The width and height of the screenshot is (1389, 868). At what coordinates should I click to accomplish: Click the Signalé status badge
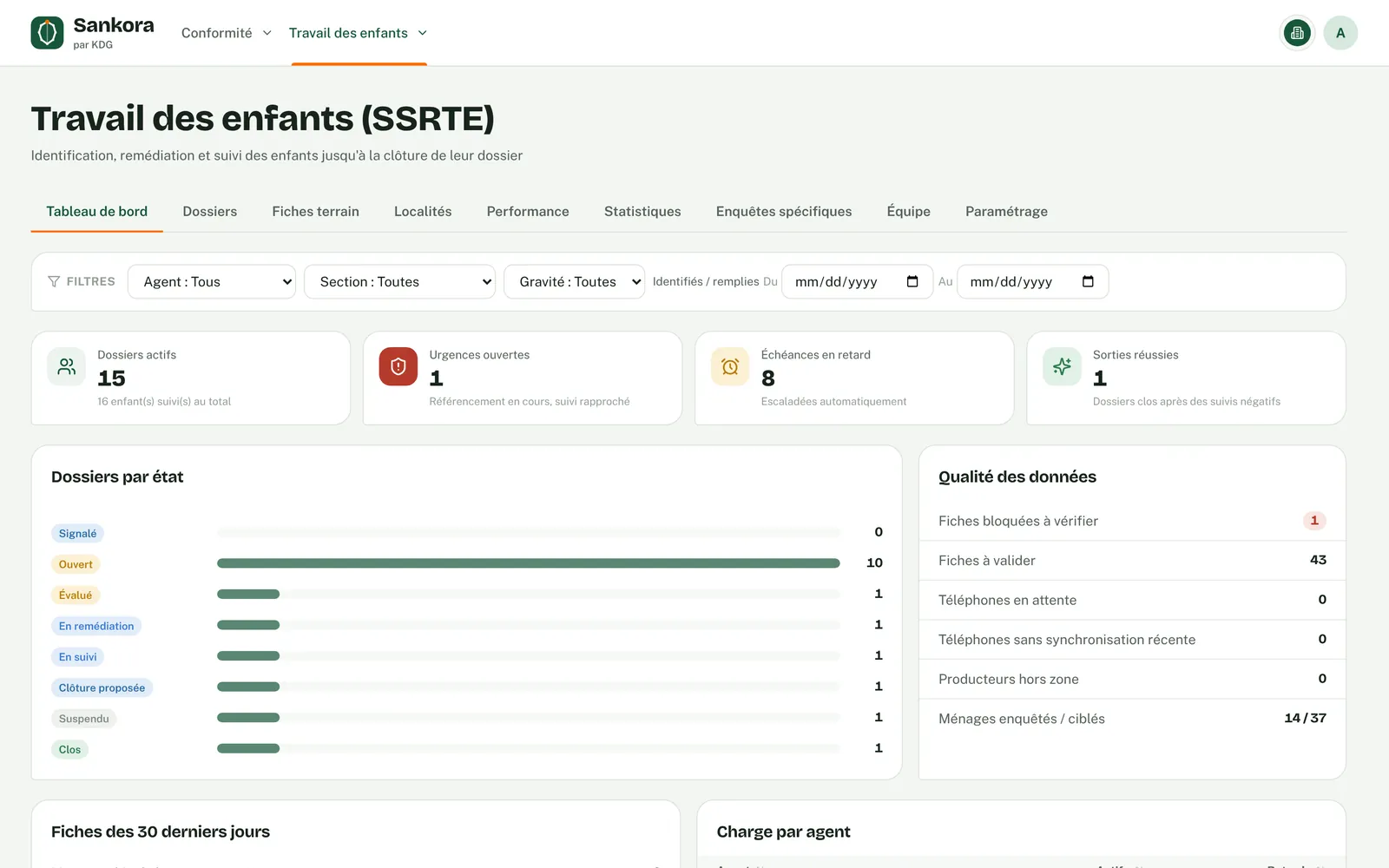[77, 533]
